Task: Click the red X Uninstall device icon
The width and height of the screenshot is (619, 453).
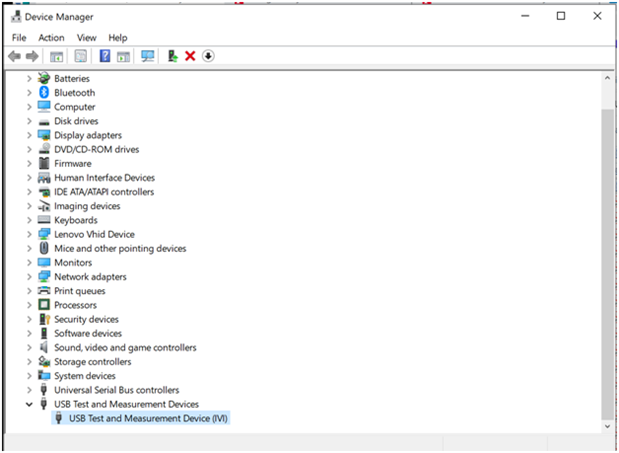Action: tap(190, 56)
